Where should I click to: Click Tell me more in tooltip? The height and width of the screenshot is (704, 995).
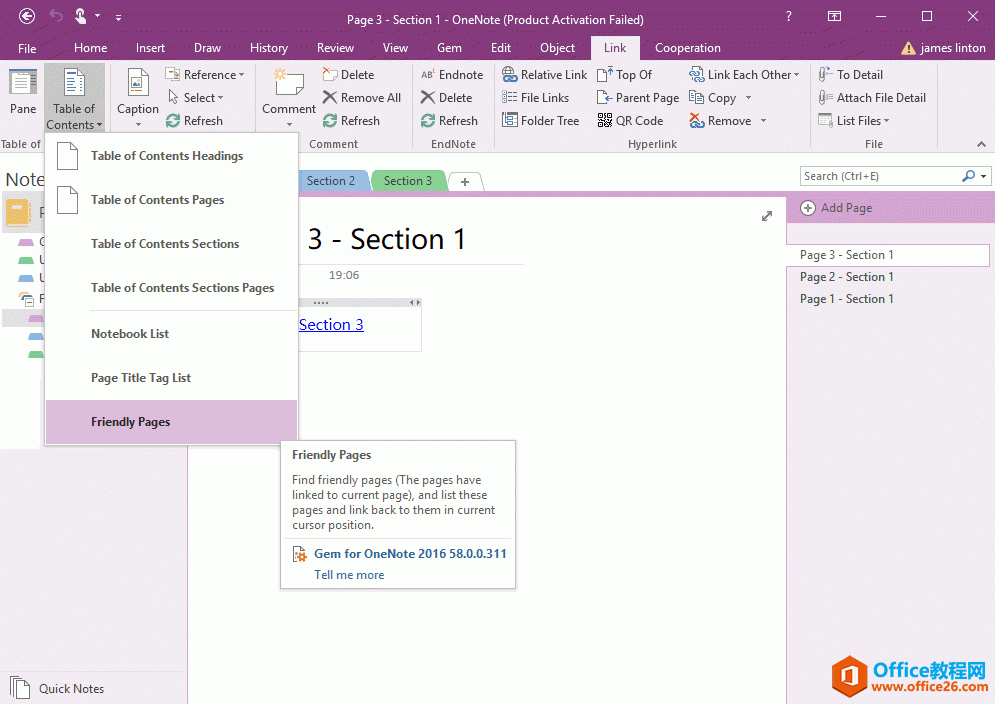349,575
